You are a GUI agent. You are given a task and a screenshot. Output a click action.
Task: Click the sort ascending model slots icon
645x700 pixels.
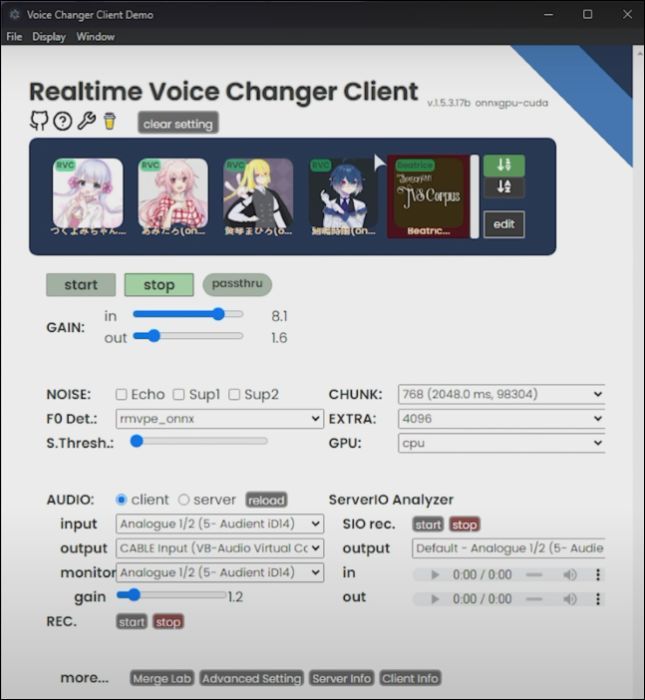[504, 165]
